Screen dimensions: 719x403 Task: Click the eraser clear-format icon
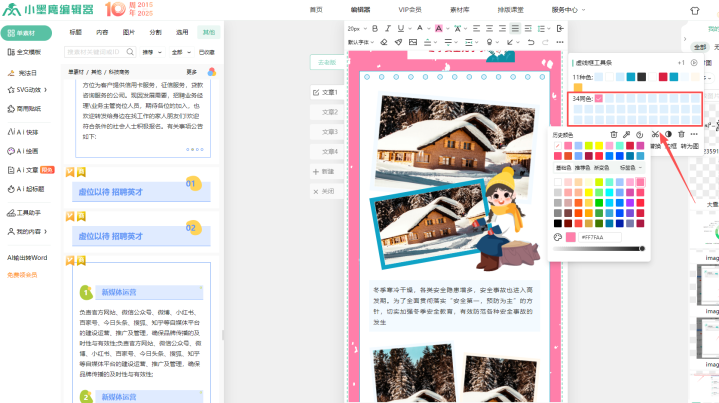[x=385, y=43]
